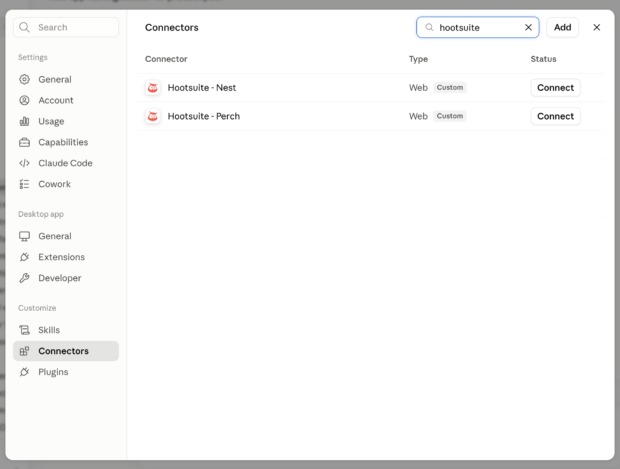Viewport: 620px width, 469px height.
Task: Click the Status column header
Action: pos(543,59)
